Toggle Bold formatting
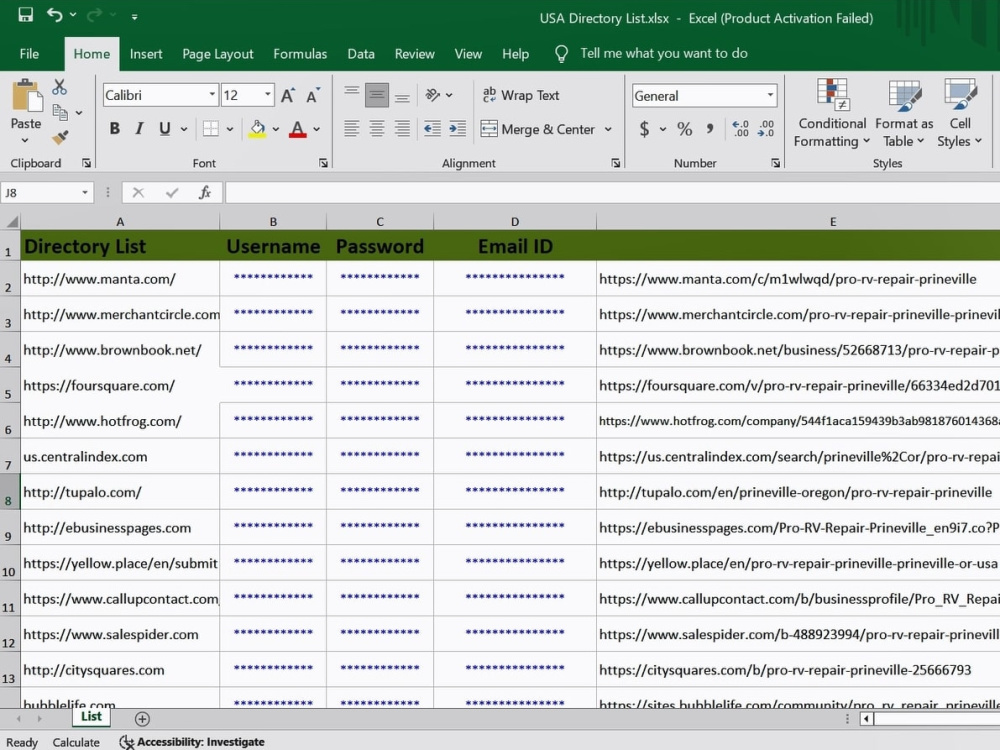1000x750 pixels. (115, 129)
